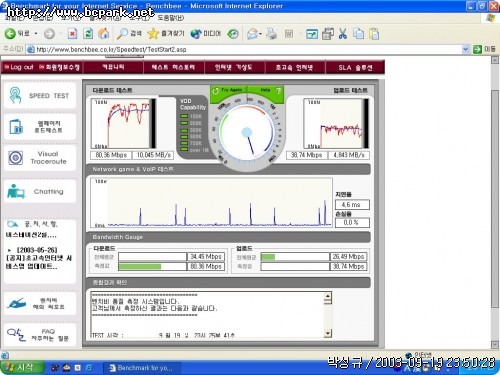Click result text box scroll down arrow
The image size is (500, 375).
(328, 333)
